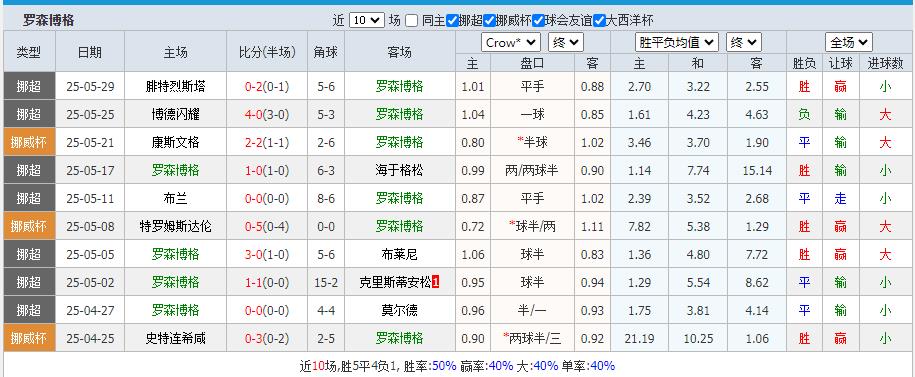This screenshot has width=915, height=377.
Task: Open the Crow* bookmaker dropdown
Action: (511, 43)
